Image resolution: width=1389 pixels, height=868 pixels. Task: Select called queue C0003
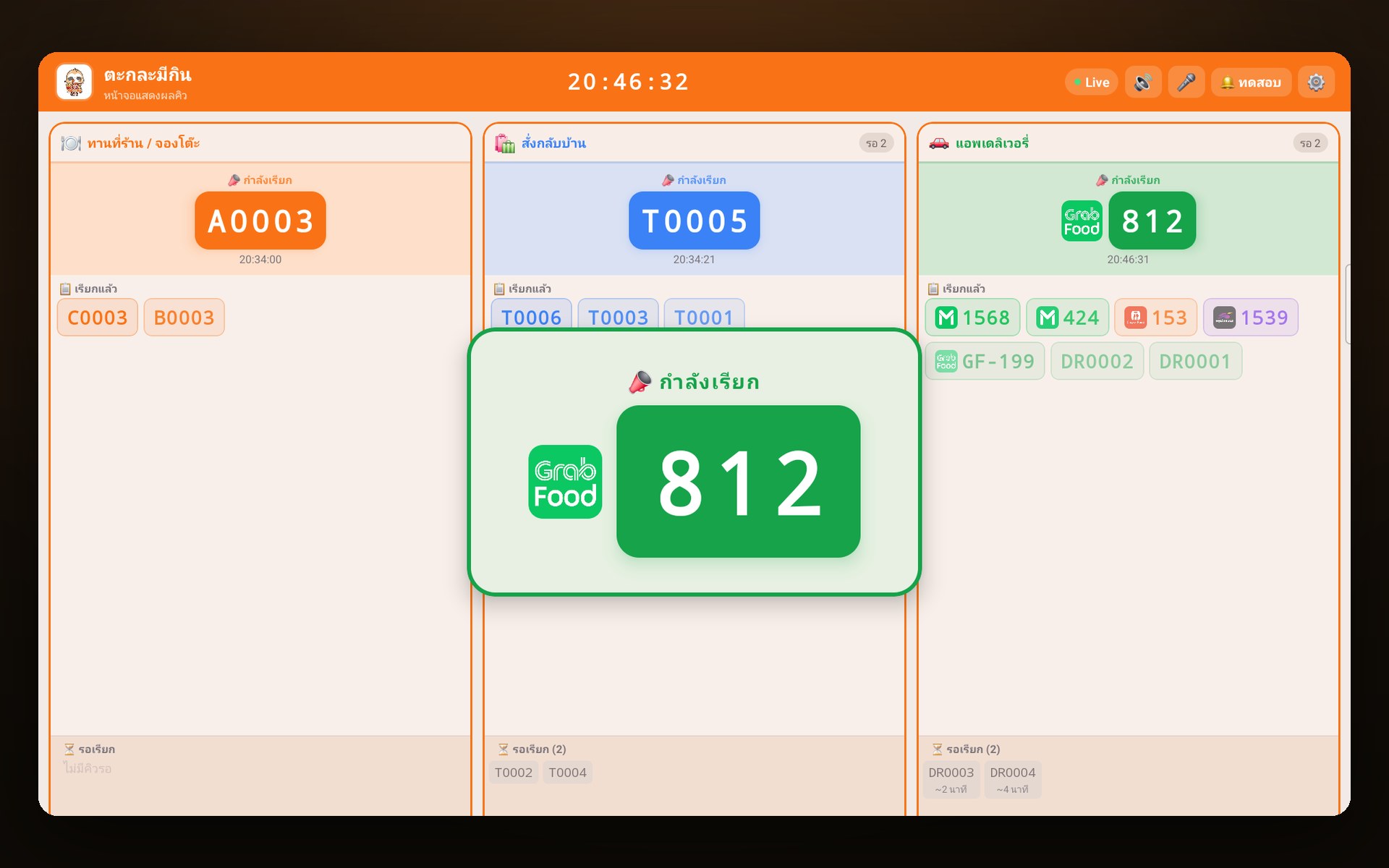[x=98, y=318]
